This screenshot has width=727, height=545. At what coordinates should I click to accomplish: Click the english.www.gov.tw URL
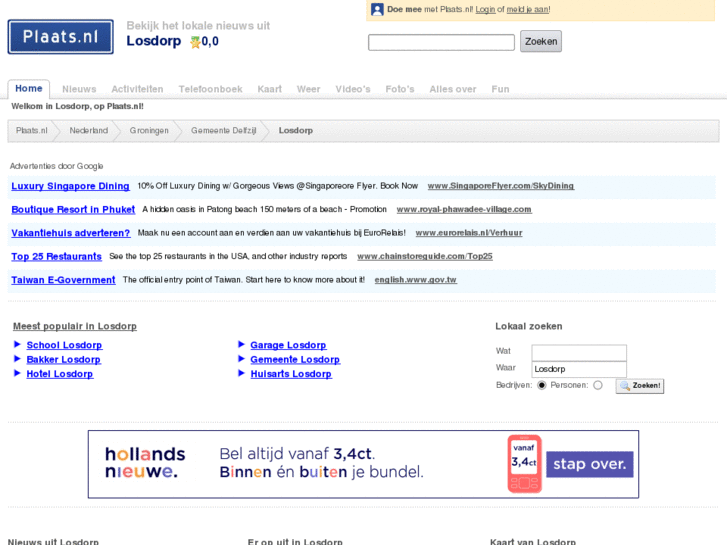415,280
